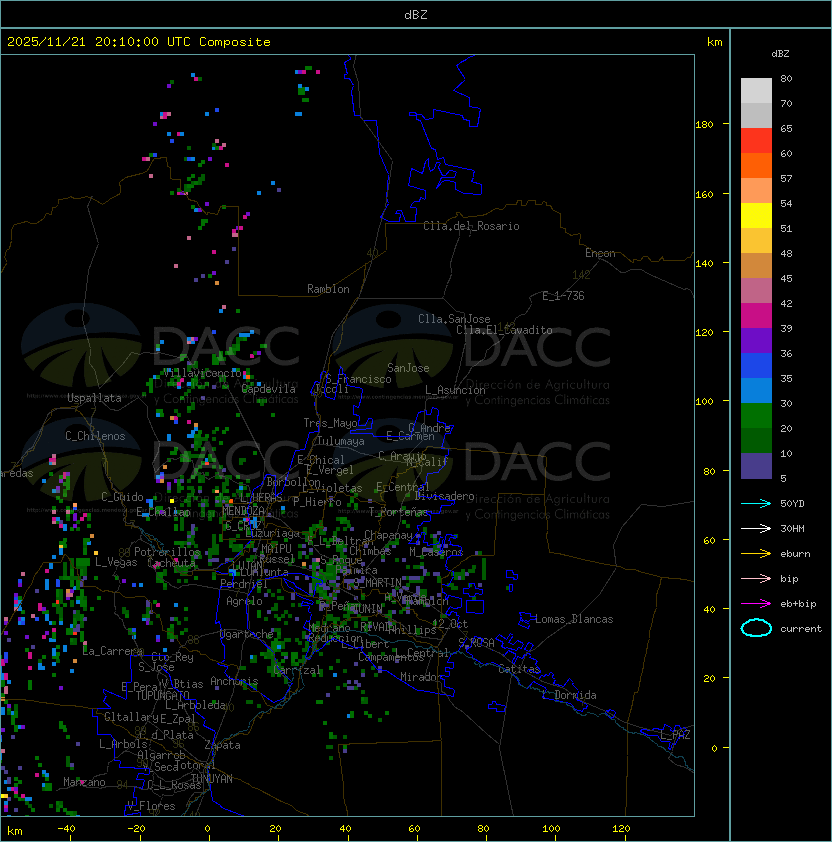Click the -40 horizontal axis tick label
This screenshot has height=842, width=832.
coord(66,829)
